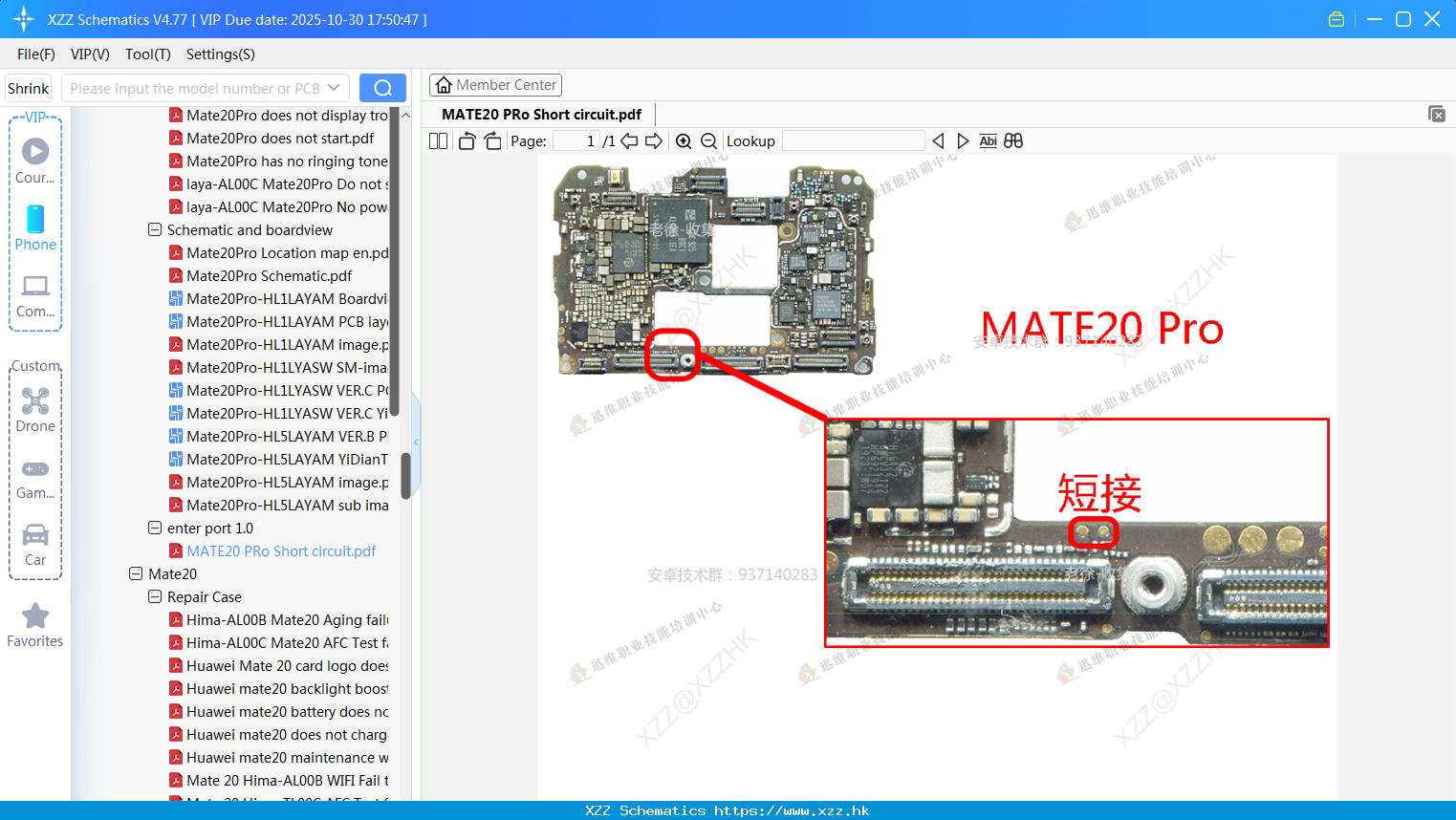Screen dimensions: 1456x820
Task: Go to the previous PDF page
Action: click(x=629, y=141)
